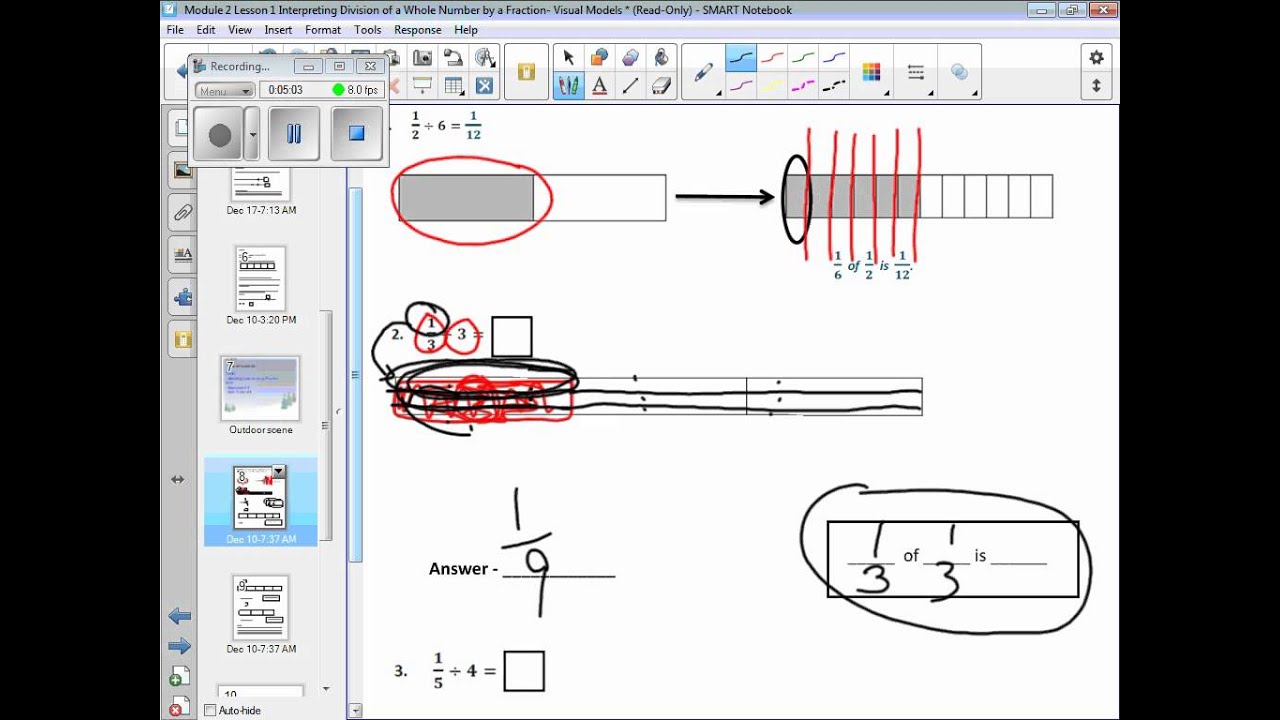Open the measurement tools icon
This screenshot has height=720, width=1280.
tap(485, 58)
